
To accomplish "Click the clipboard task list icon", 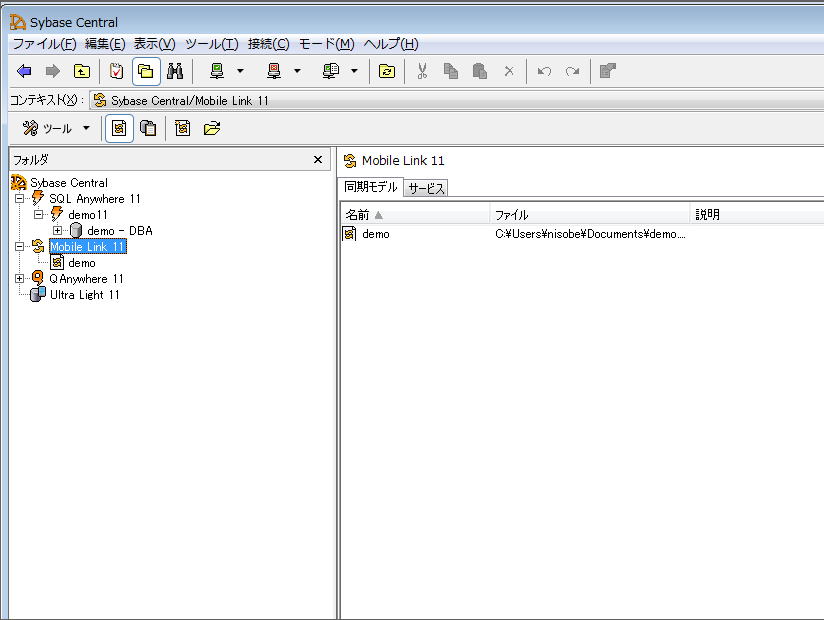I will tap(117, 71).
